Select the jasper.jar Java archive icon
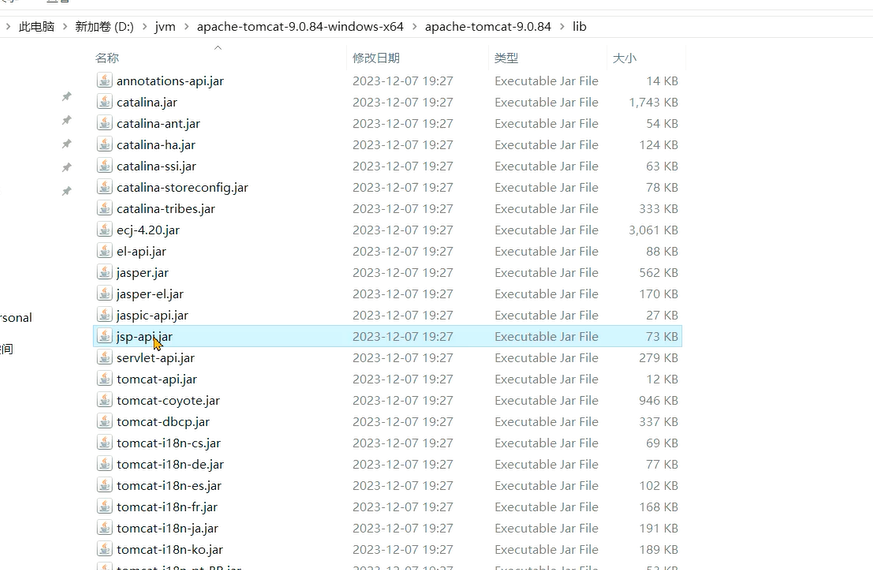This screenshot has width=873, height=570. point(105,272)
